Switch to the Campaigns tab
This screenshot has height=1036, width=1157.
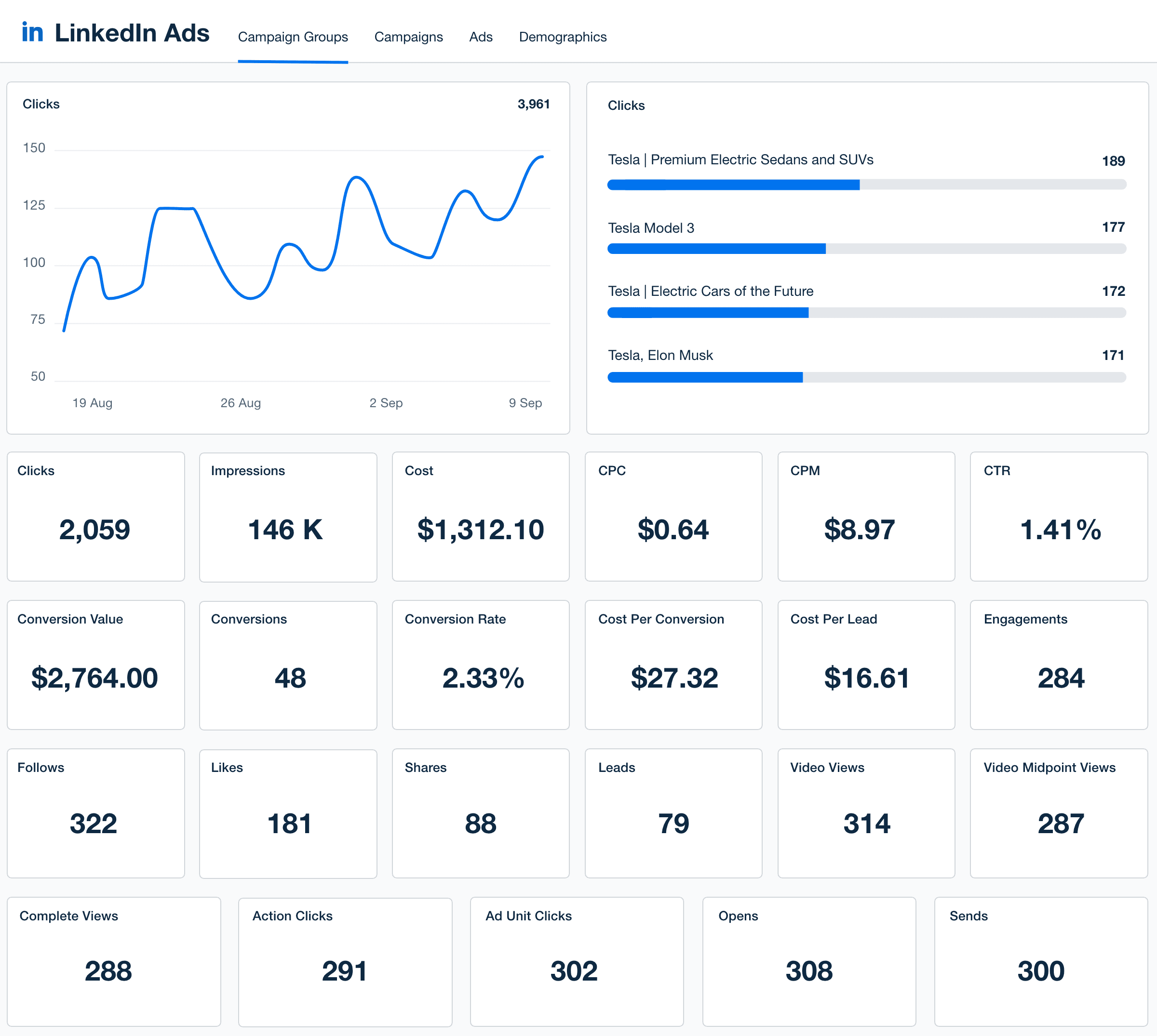(409, 37)
